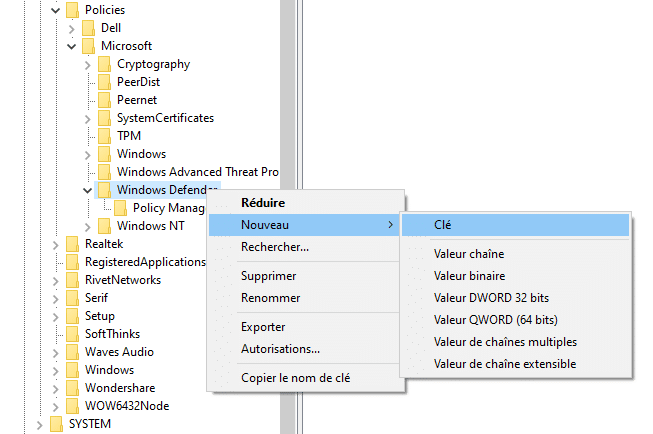
Task: Click the Microsoft folder icon
Action: [88, 46]
